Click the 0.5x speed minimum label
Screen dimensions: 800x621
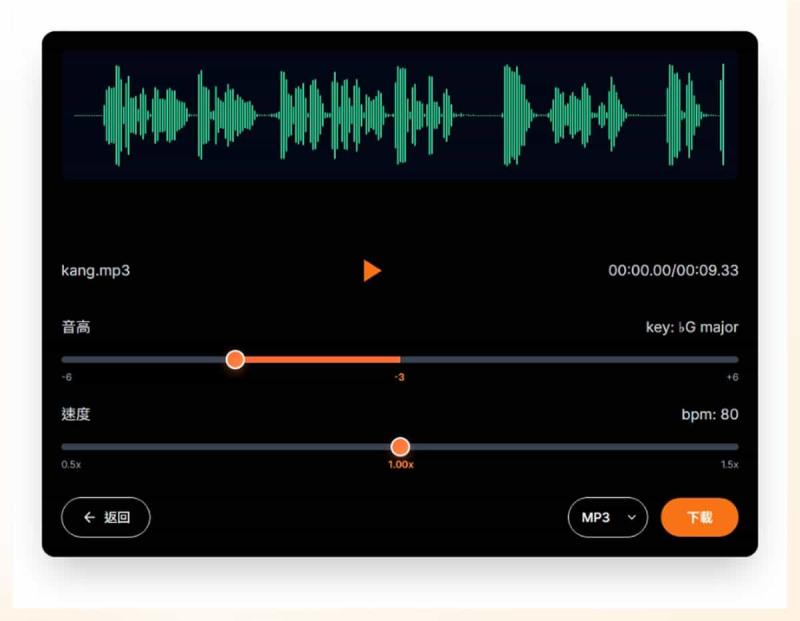[x=71, y=464]
